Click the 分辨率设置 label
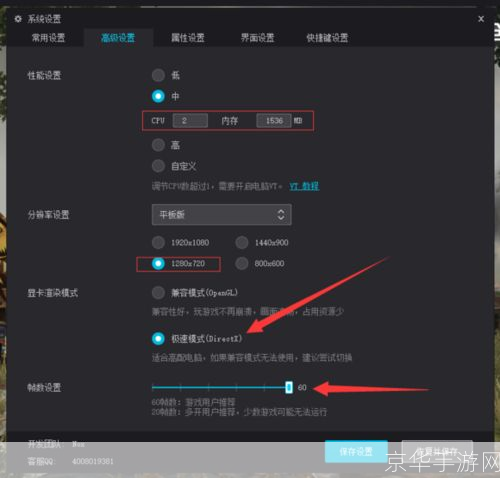The image size is (500, 478). pyautogui.click(x=48, y=215)
